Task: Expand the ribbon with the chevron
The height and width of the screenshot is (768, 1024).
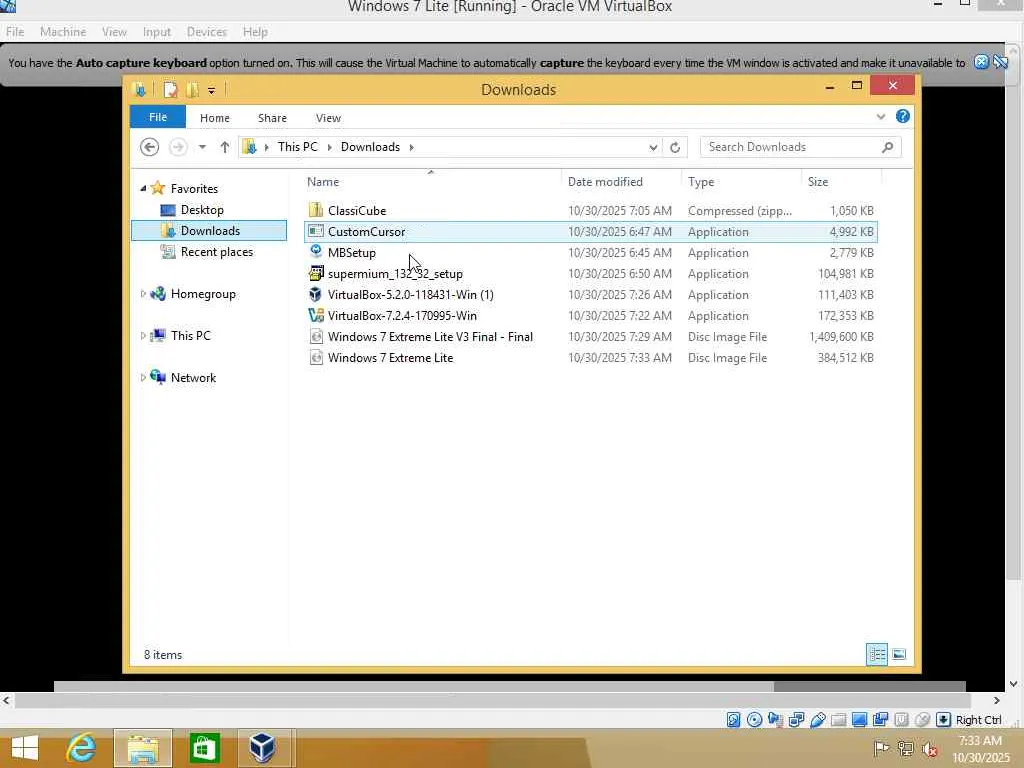Action: point(880,116)
